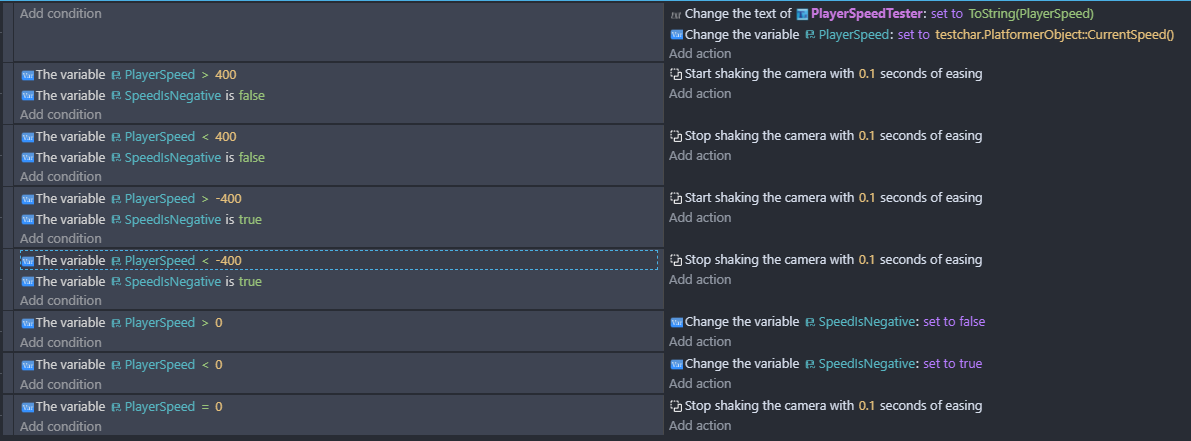Click variable icon of "PlayerSpeed > 400" condition
The width and height of the screenshot is (1191, 441).
(27, 75)
